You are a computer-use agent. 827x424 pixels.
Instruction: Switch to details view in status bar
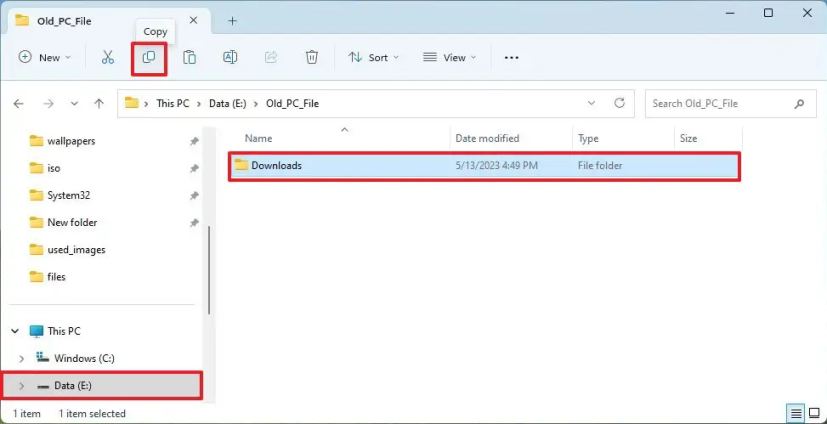click(796, 413)
